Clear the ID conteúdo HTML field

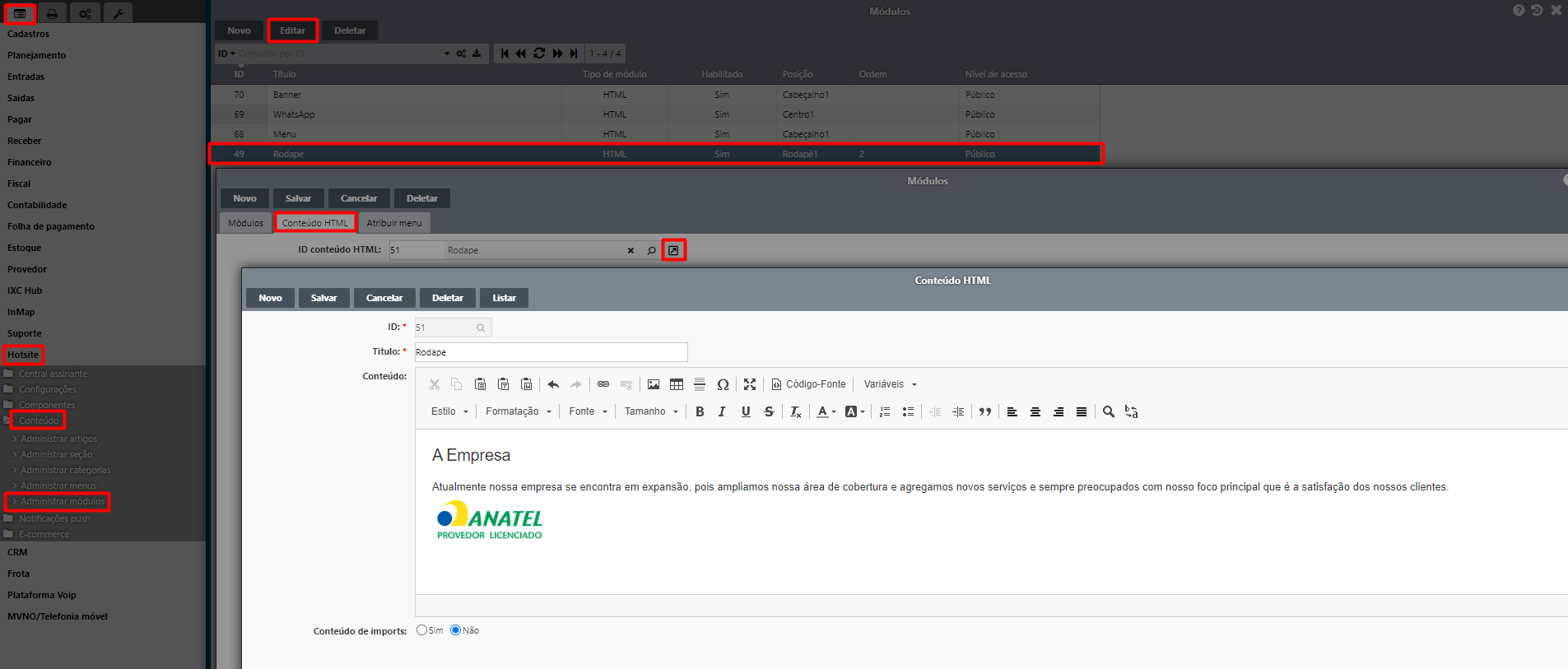[630, 250]
